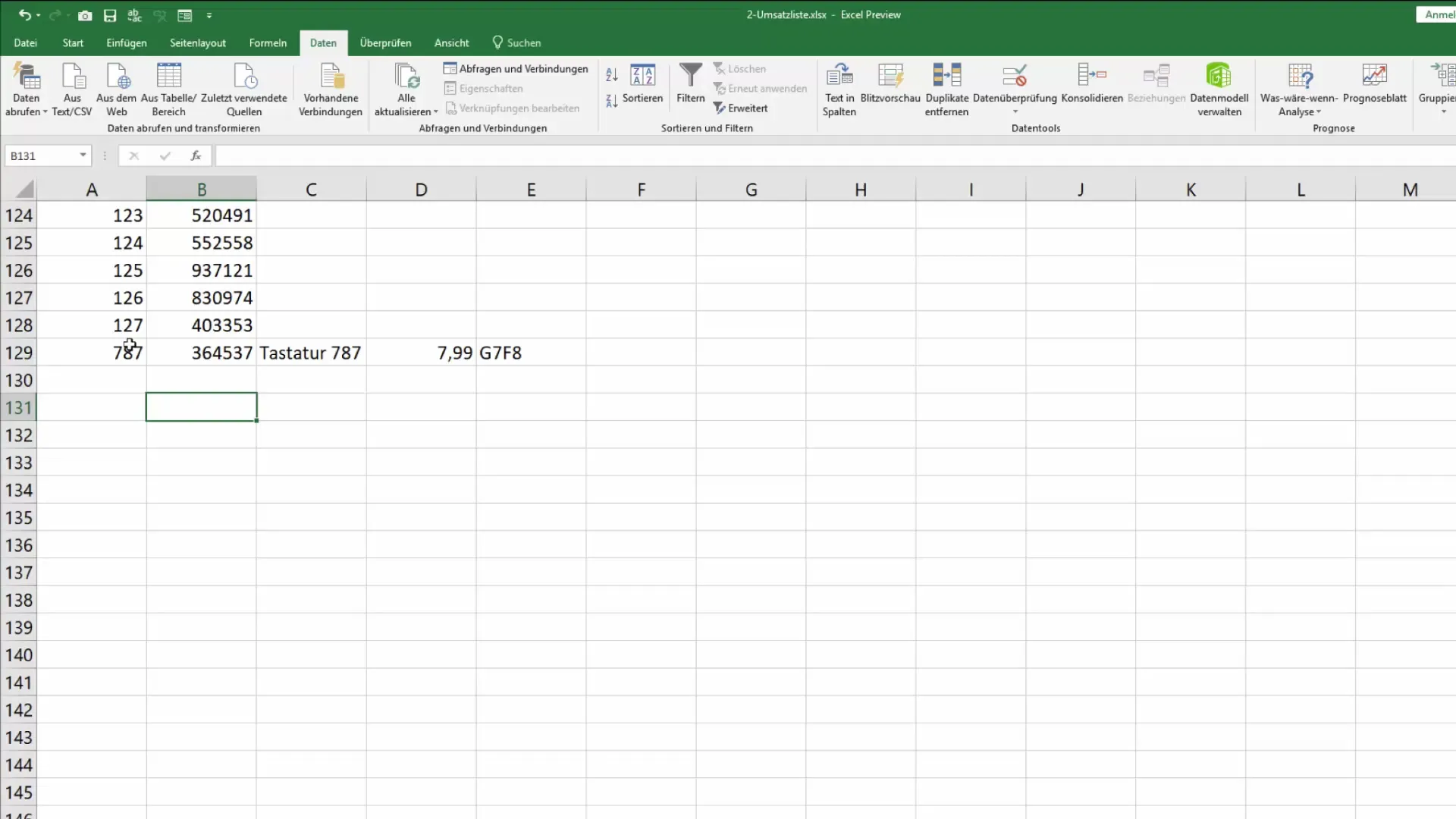Click the Undo arrow in the quick access toolbar

(24, 15)
